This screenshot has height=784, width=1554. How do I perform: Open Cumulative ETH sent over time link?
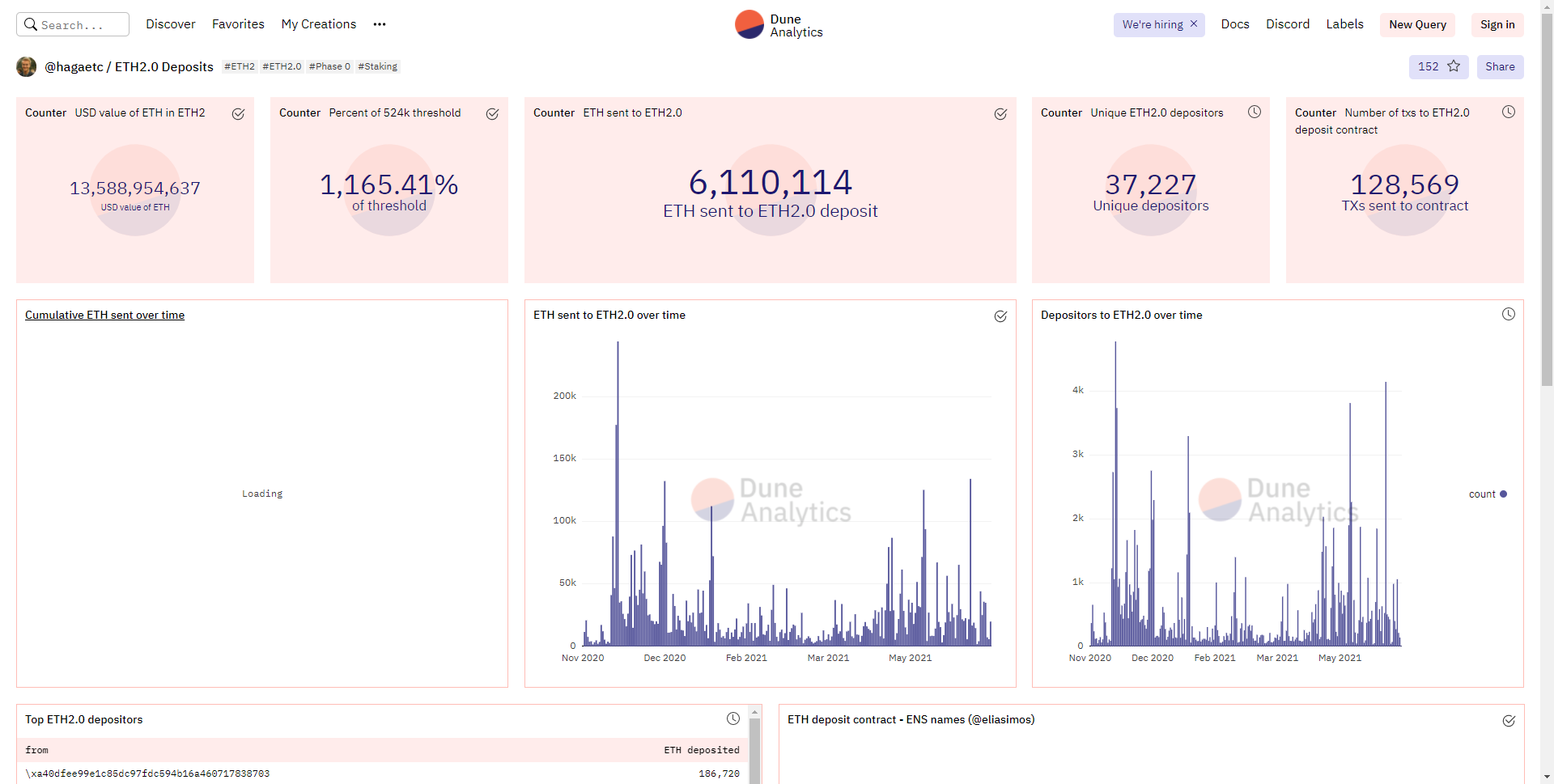(104, 316)
